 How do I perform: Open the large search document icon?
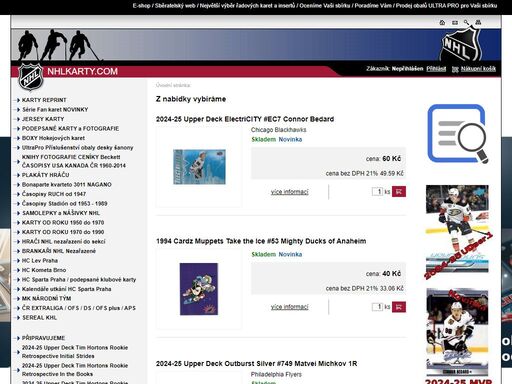457,134
